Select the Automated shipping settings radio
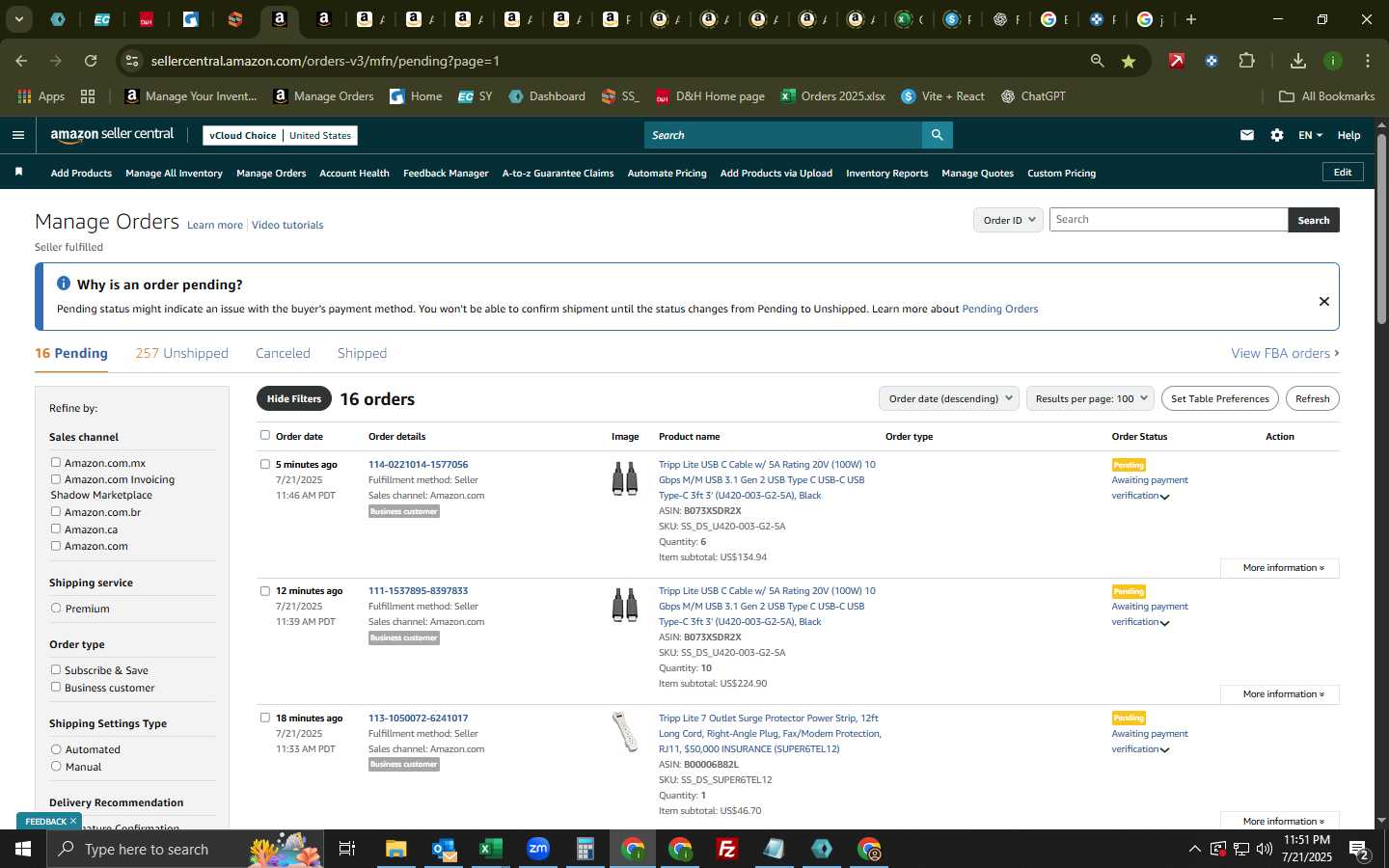 [x=56, y=749]
